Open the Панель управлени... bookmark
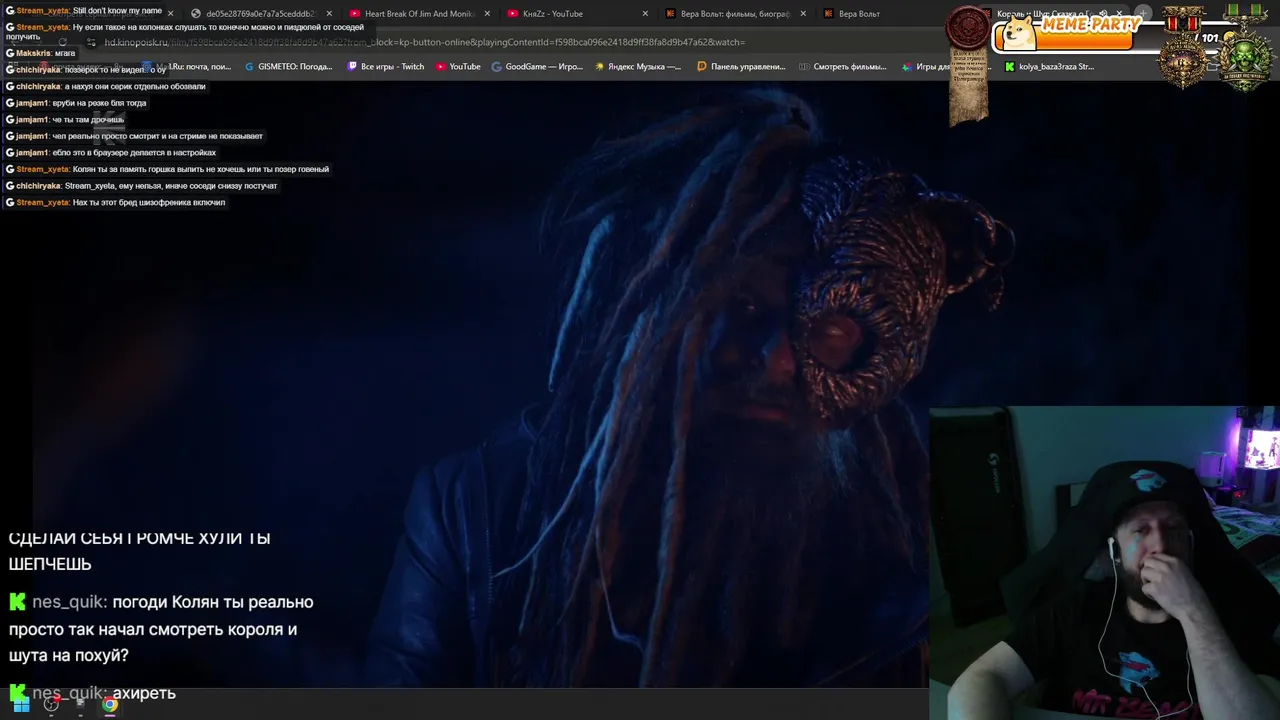The height and width of the screenshot is (720, 1280). pyautogui.click(x=741, y=67)
